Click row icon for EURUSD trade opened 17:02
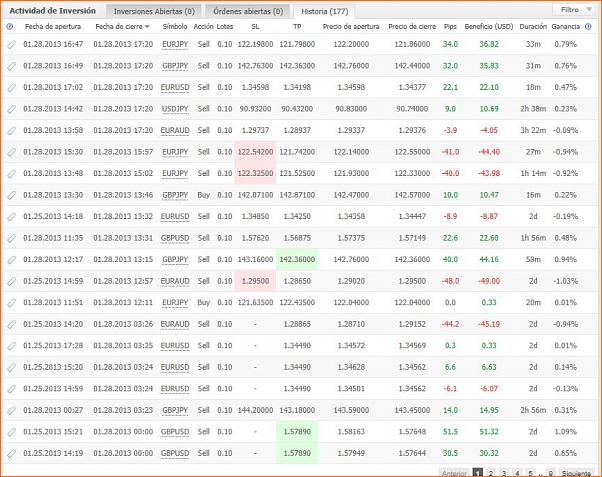Image resolution: width=602 pixels, height=477 pixels. click(12, 88)
